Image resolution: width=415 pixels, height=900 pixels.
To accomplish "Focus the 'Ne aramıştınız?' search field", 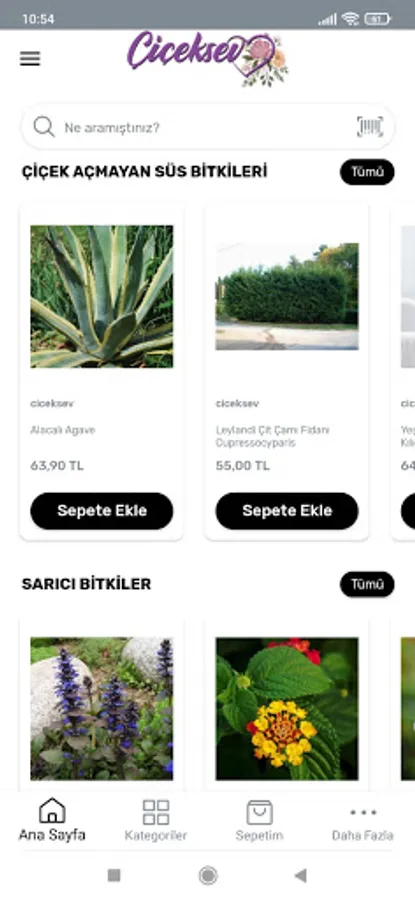I will 208,127.
